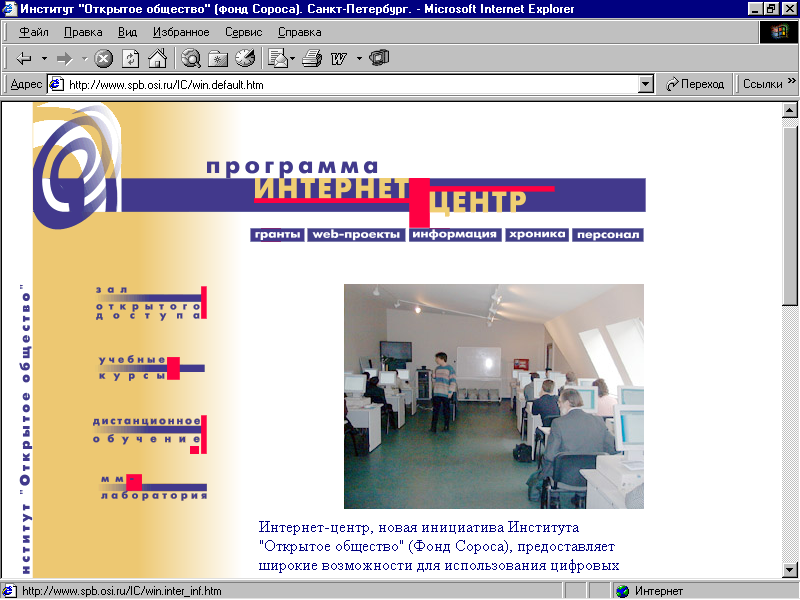The width and height of the screenshot is (800, 600).
Task: Click the IE icon in title bar
Action: [10, 9]
